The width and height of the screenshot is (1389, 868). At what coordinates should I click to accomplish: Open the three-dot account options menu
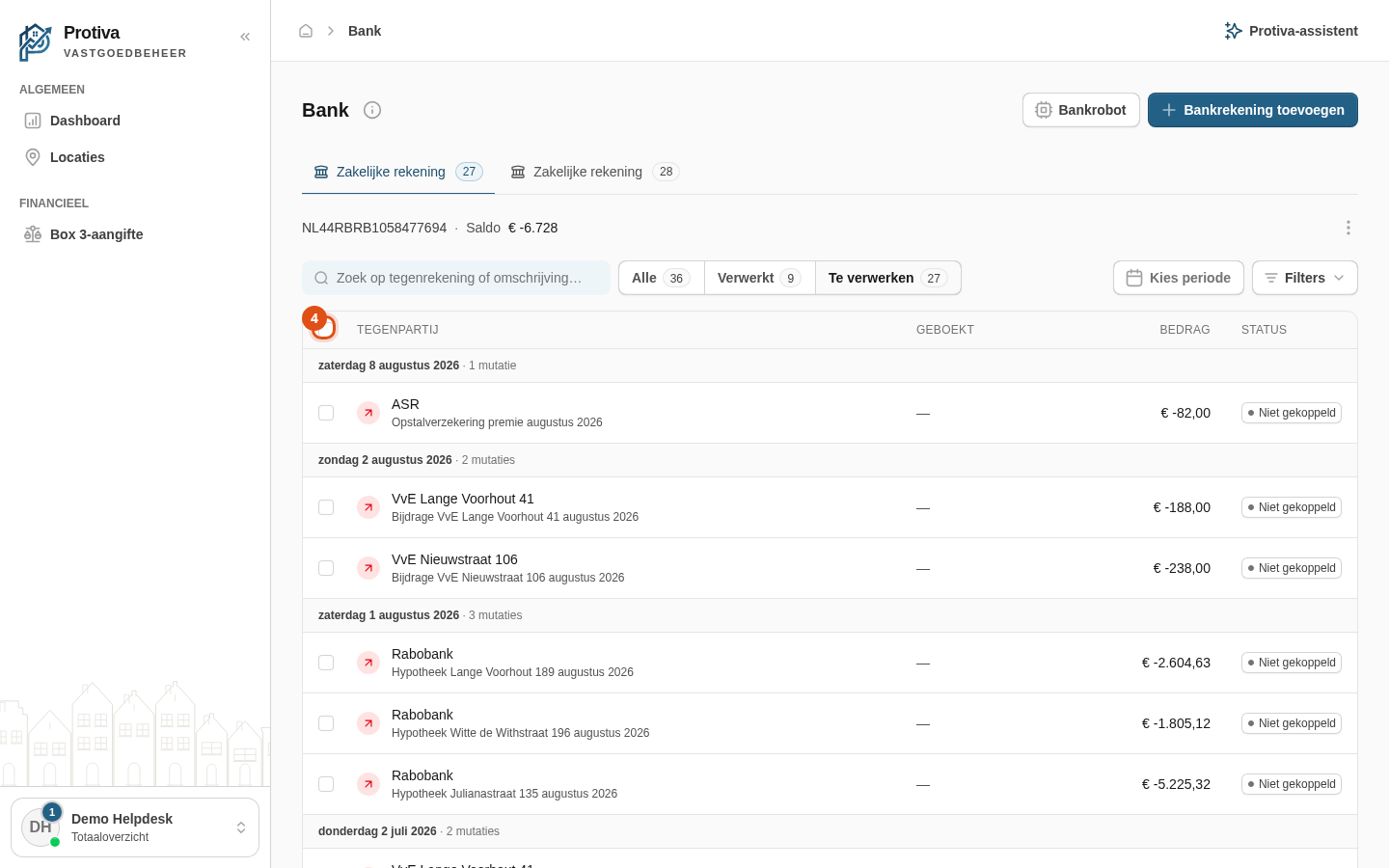[x=1348, y=228]
